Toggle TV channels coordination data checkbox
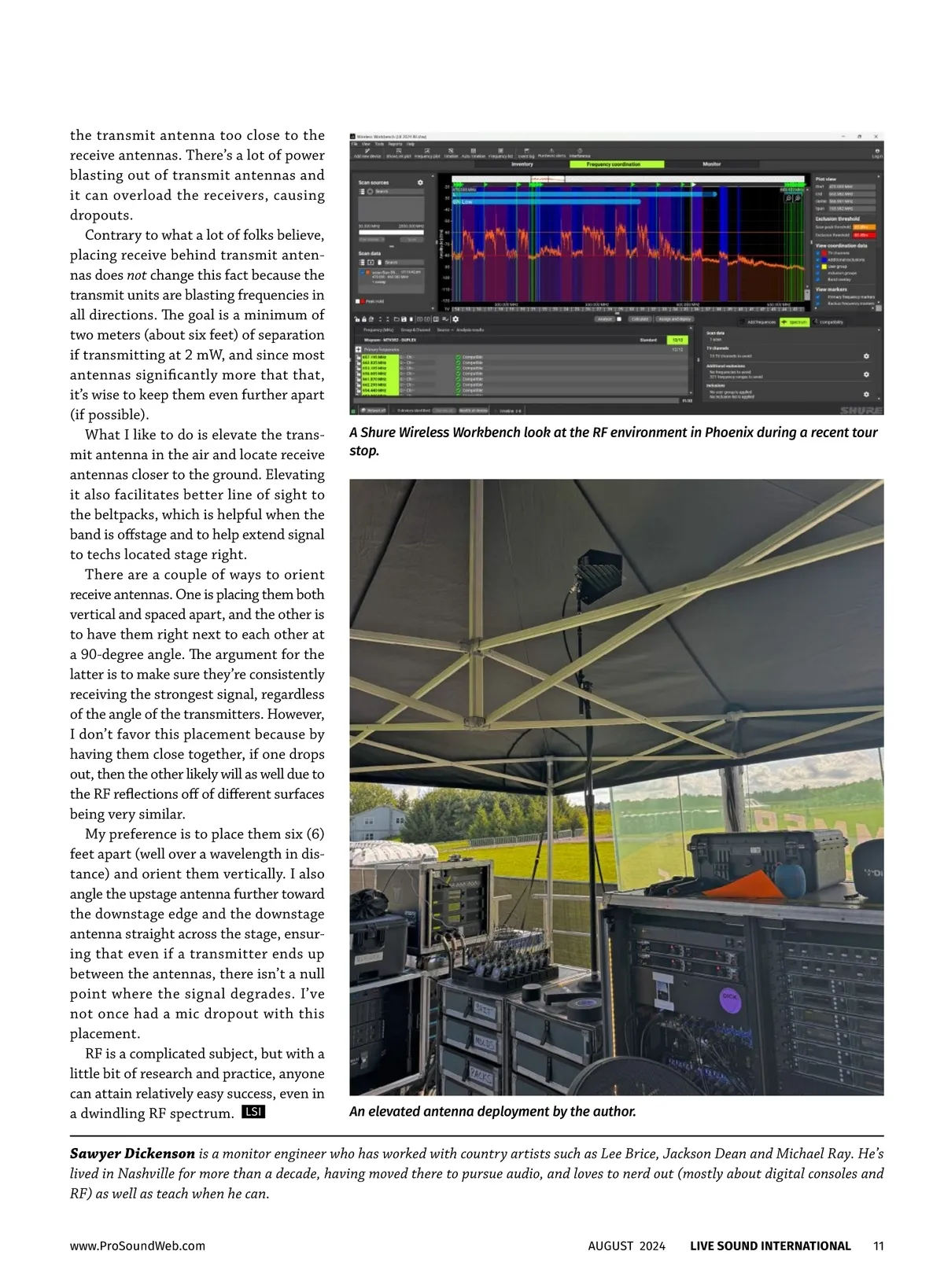This screenshot has width=944, height=1288. point(818,253)
